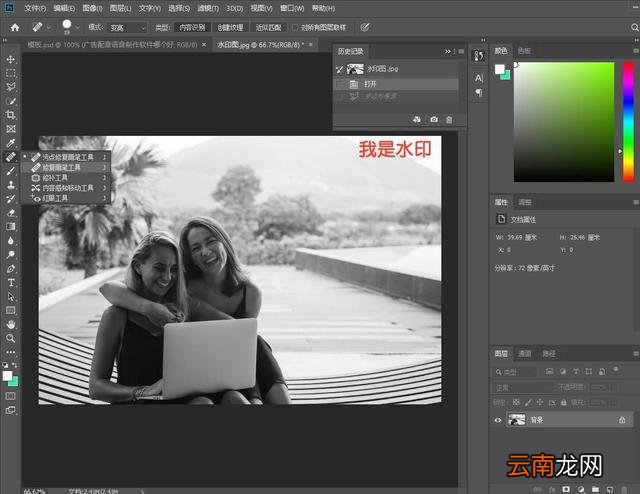Open Properties panel flyout menu
This screenshot has width=640, height=494.
point(636,202)
